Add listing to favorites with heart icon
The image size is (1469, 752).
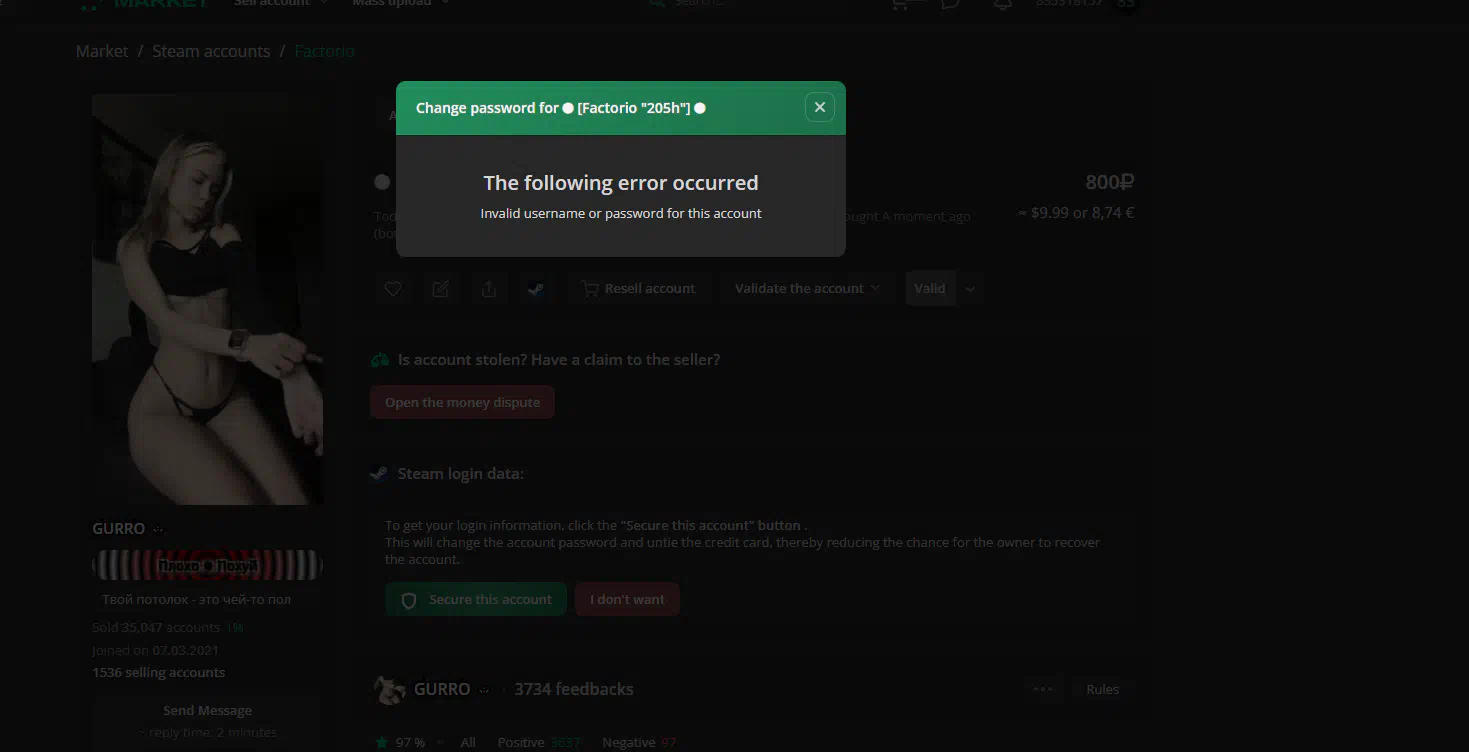click(393, 288)
